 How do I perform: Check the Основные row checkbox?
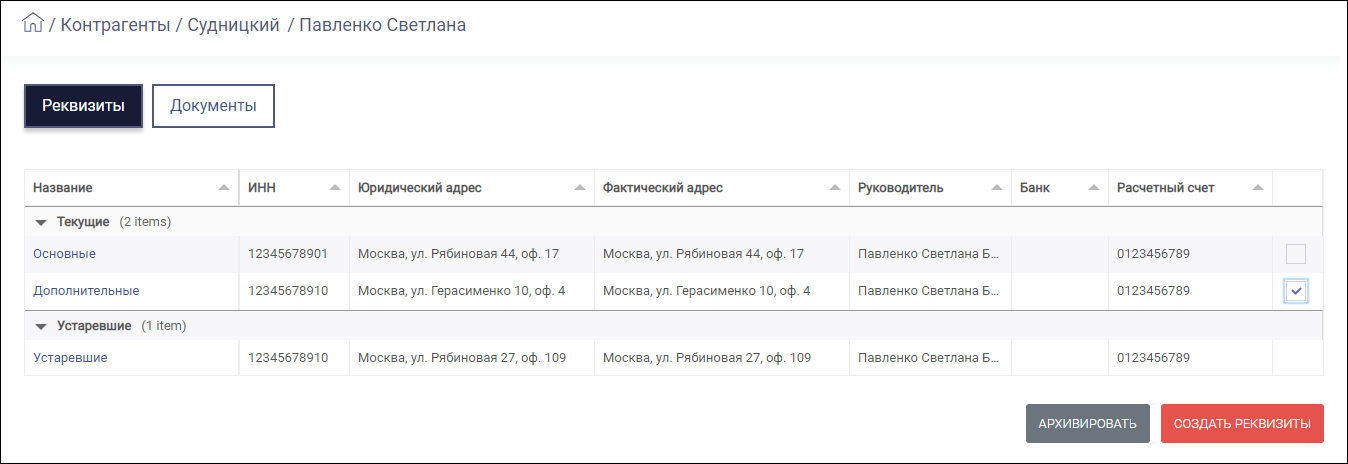(x=1296, y=254)
